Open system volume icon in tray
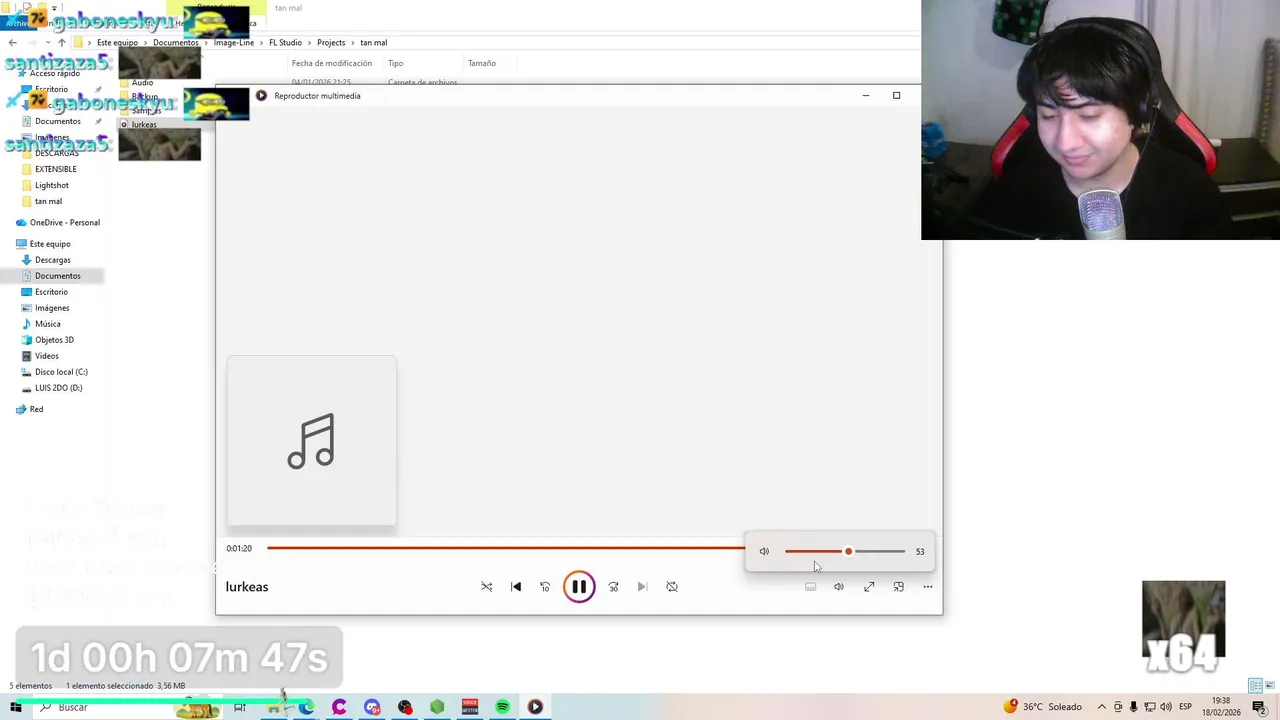Image resolution: width=1280 pixels, height=720 pixels. pyautogui.click(x=1166, y=707)
